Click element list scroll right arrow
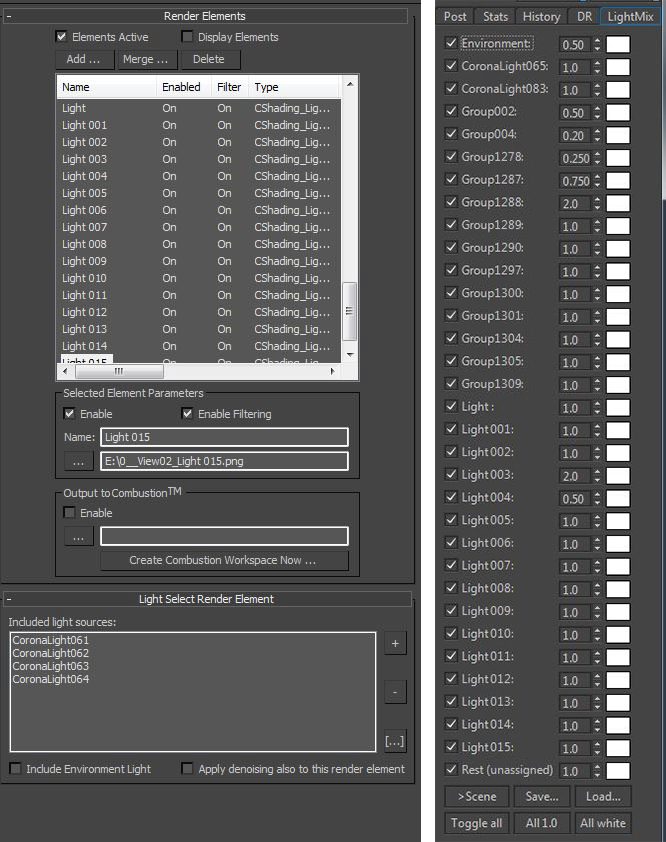 332,371
